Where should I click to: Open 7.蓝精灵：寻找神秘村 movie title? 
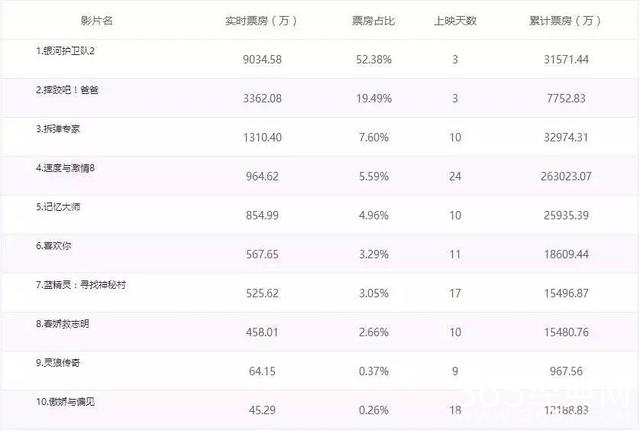[81, 285]
